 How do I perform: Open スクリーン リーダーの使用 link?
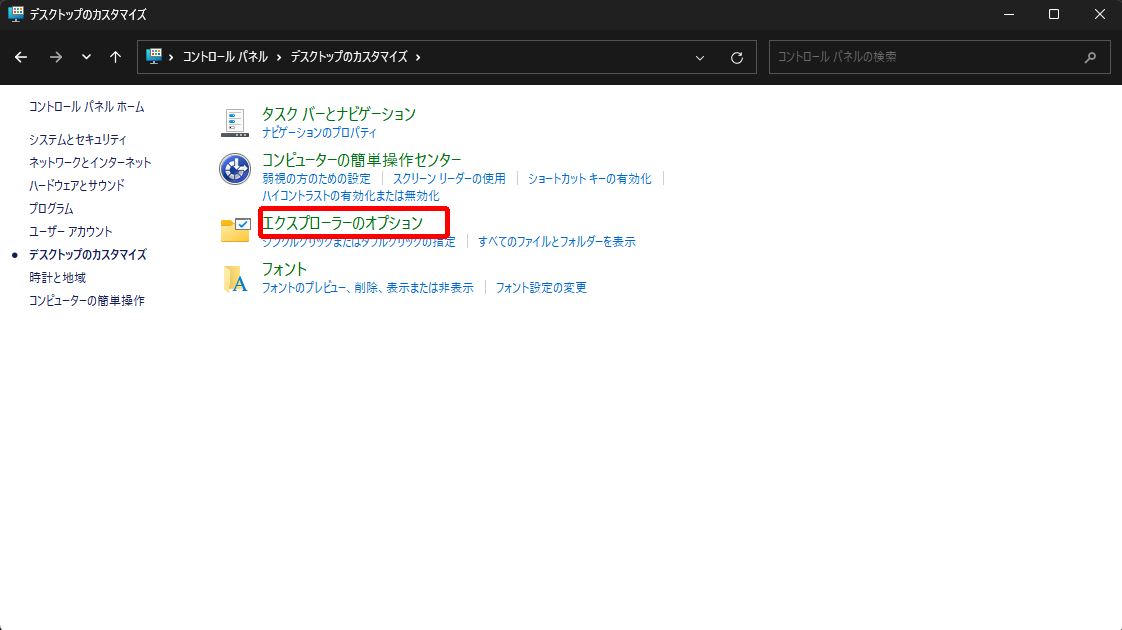(449, 178)
